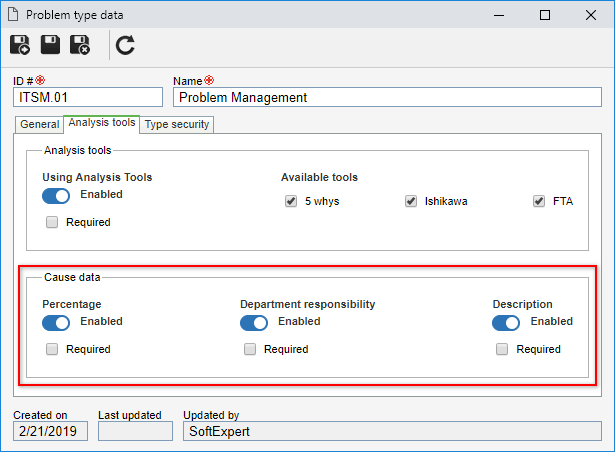This screenshot has height=452, width=615.
Task: Click the ID # input field
Action: 88,97
